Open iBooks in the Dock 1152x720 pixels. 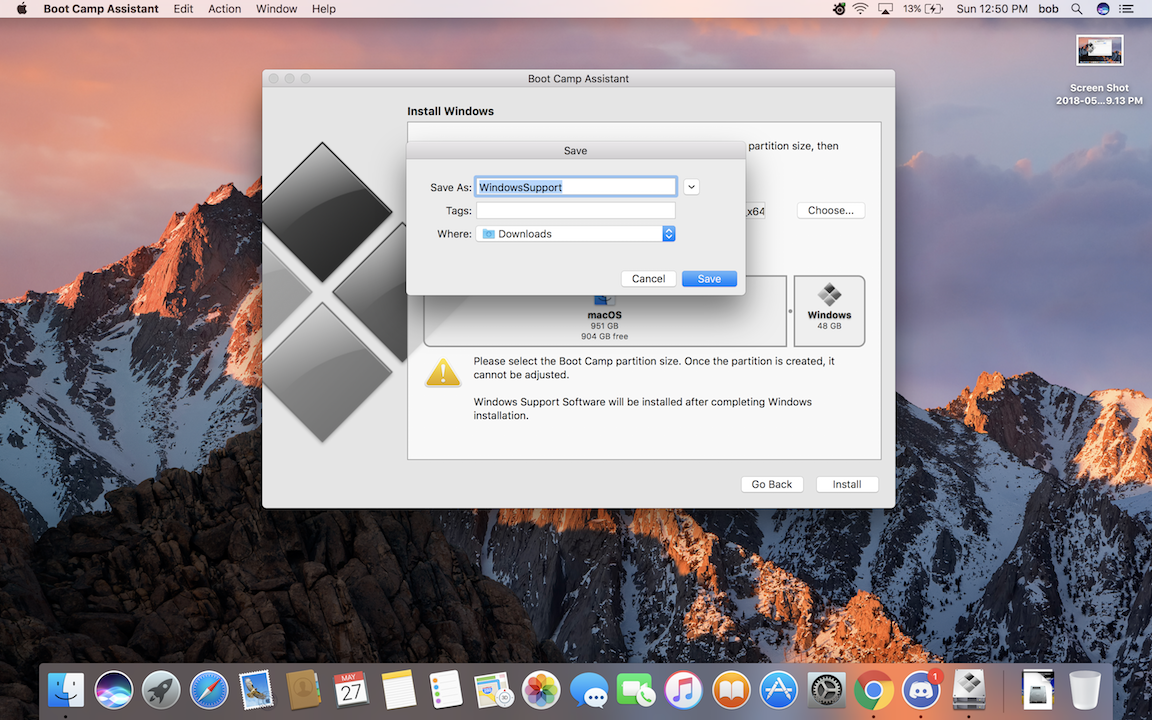coord(731,691)
